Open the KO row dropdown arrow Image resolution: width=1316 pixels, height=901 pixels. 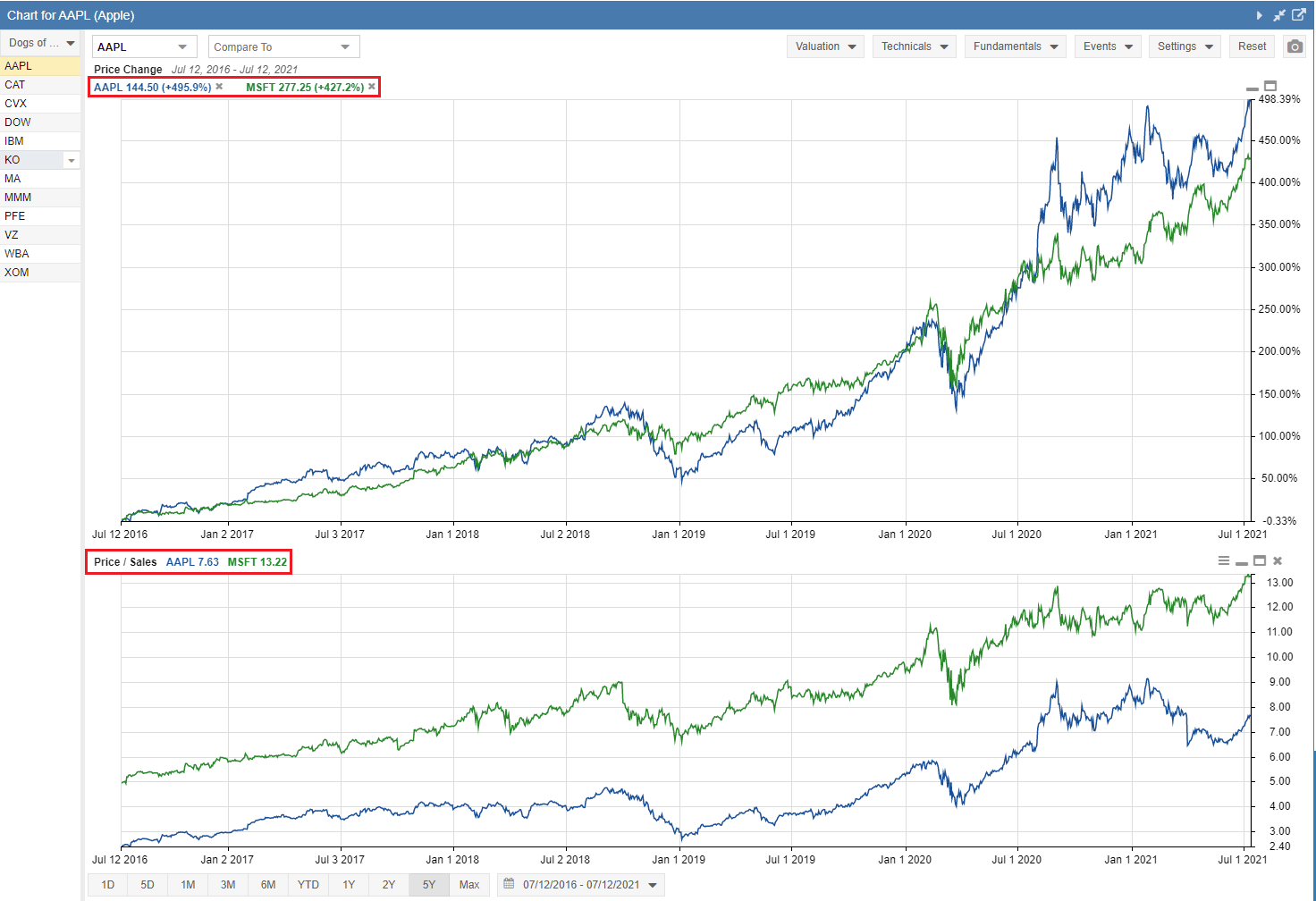pyautogui.click(x=72, y=160)
